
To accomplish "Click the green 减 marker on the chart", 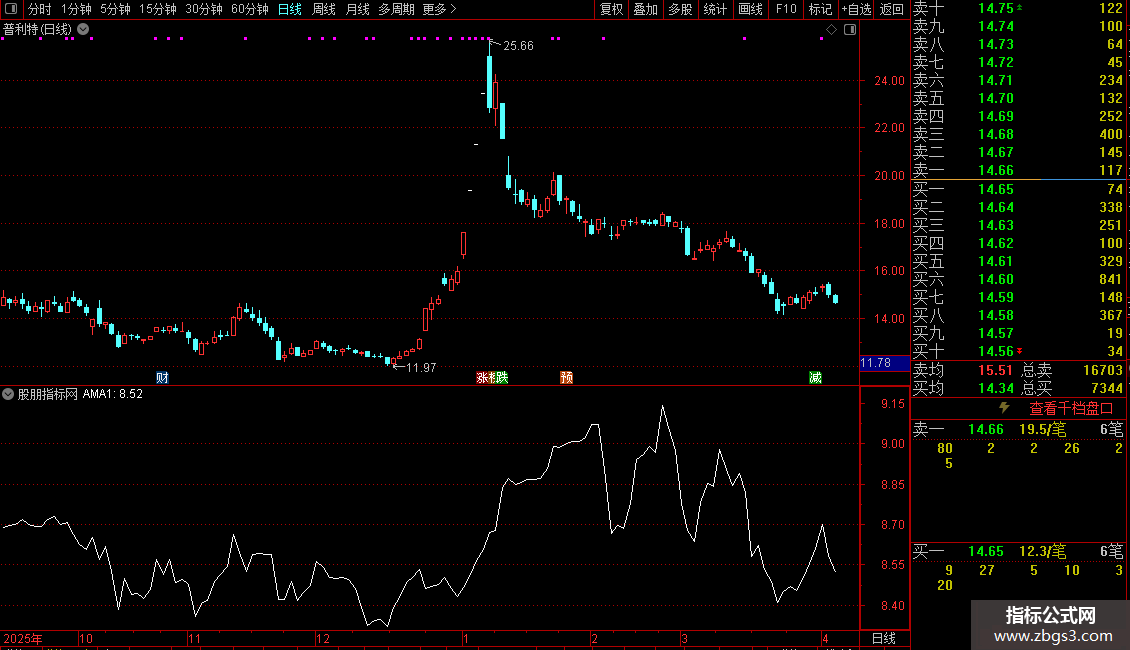I will pyautogui.click(x=815, y=378).
